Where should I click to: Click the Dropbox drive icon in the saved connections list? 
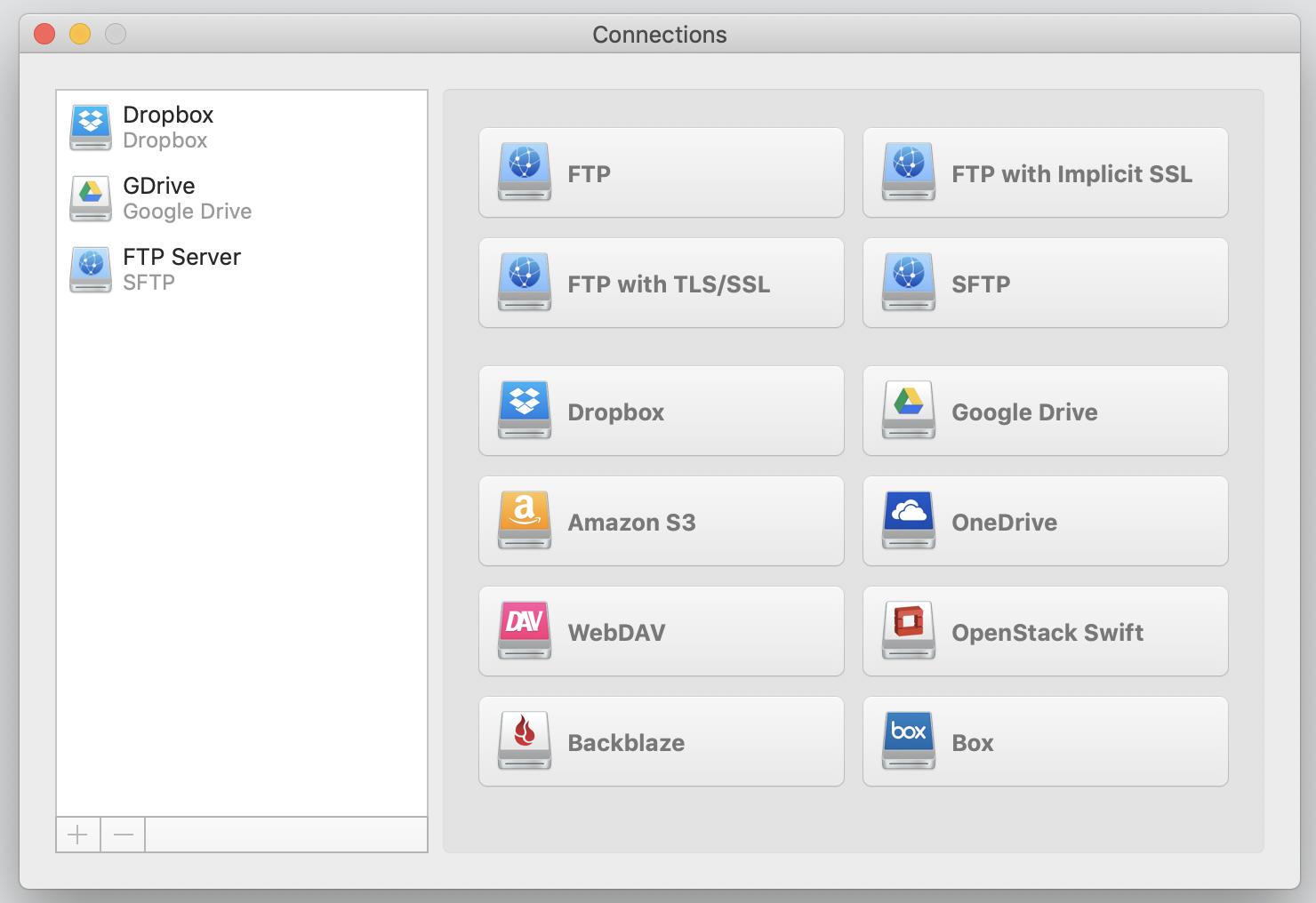tap(91, 128)
